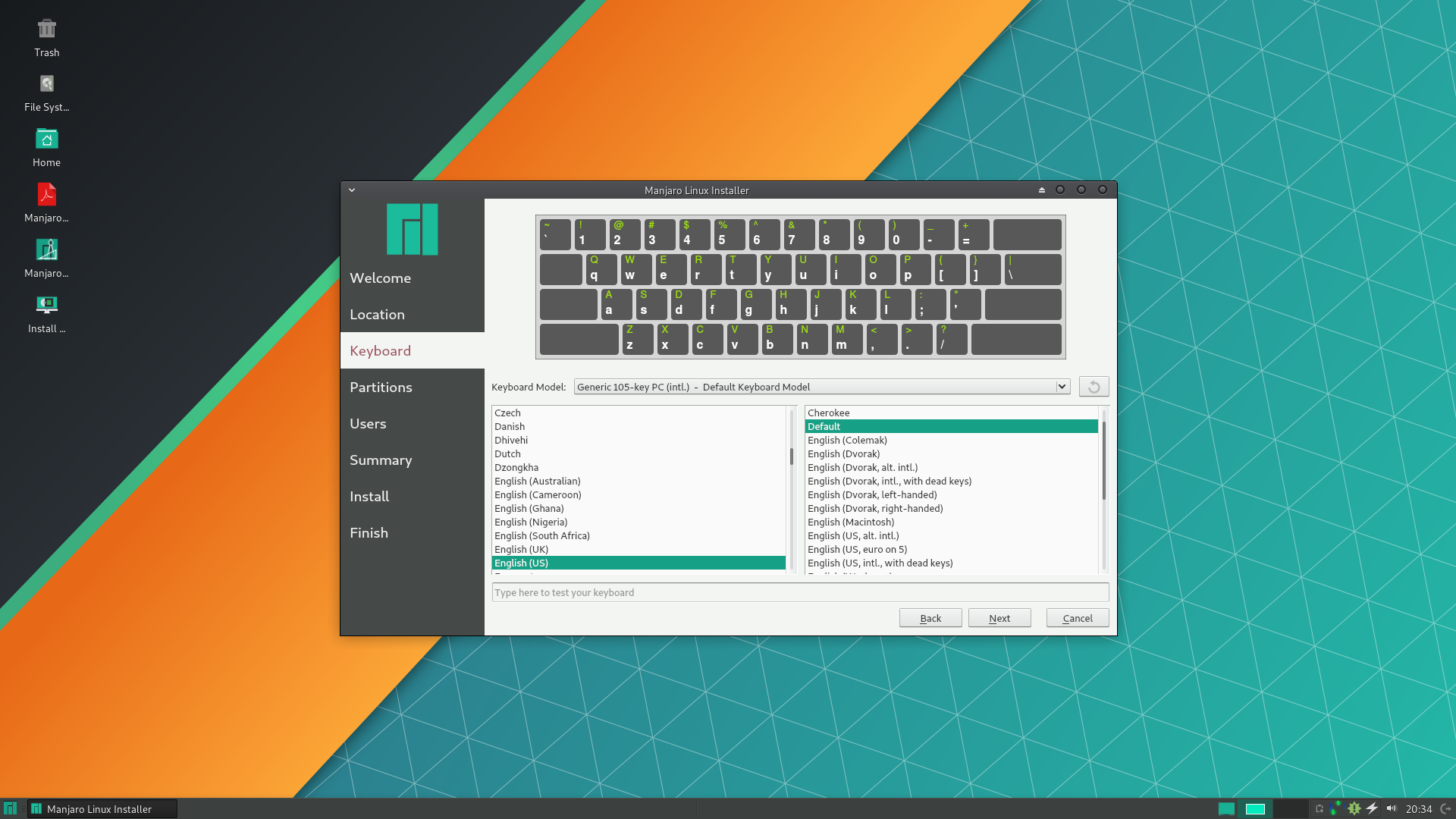
Task: Open the volume control speaker icon
Action: click(1391, 809)
